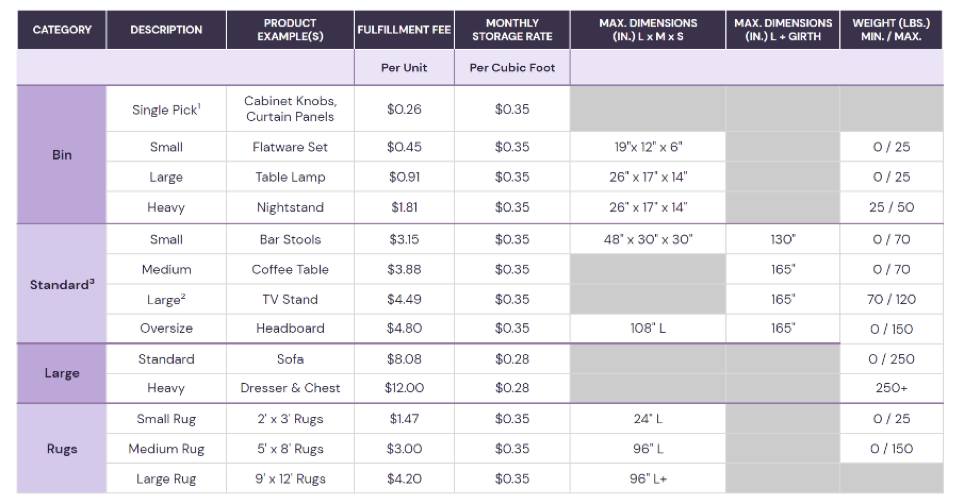The width and height of the screenshot is (964, 504).
Task: Click the Rugs category cell
Action: [62, 449]
